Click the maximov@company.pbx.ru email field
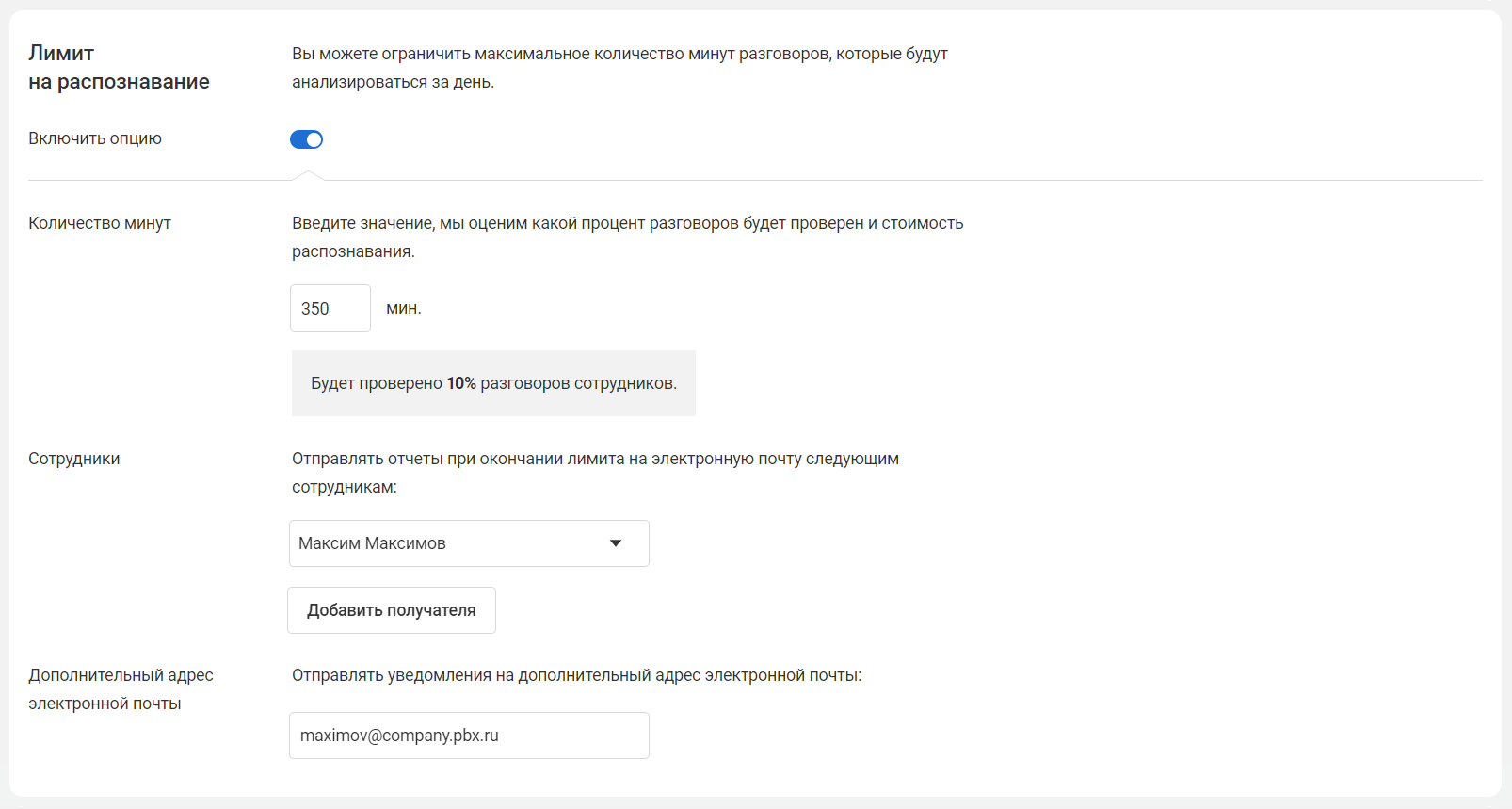The width and height of the screenshot is (1512, 809). click(x=469, y=736)
